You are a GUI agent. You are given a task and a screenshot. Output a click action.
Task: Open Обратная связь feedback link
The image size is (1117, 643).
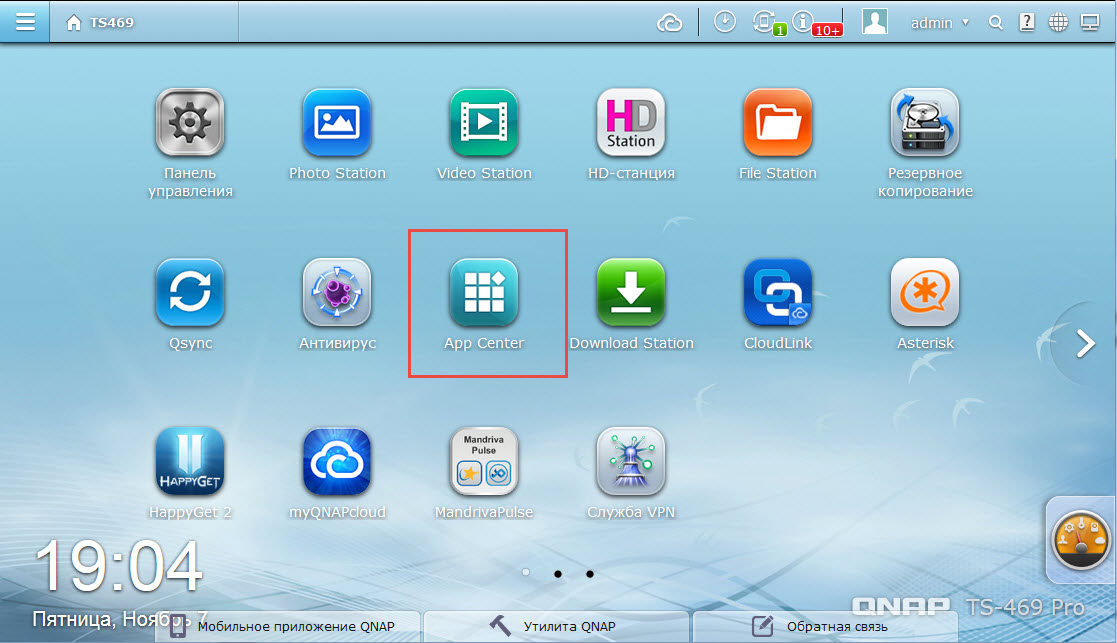click(825, 627)
